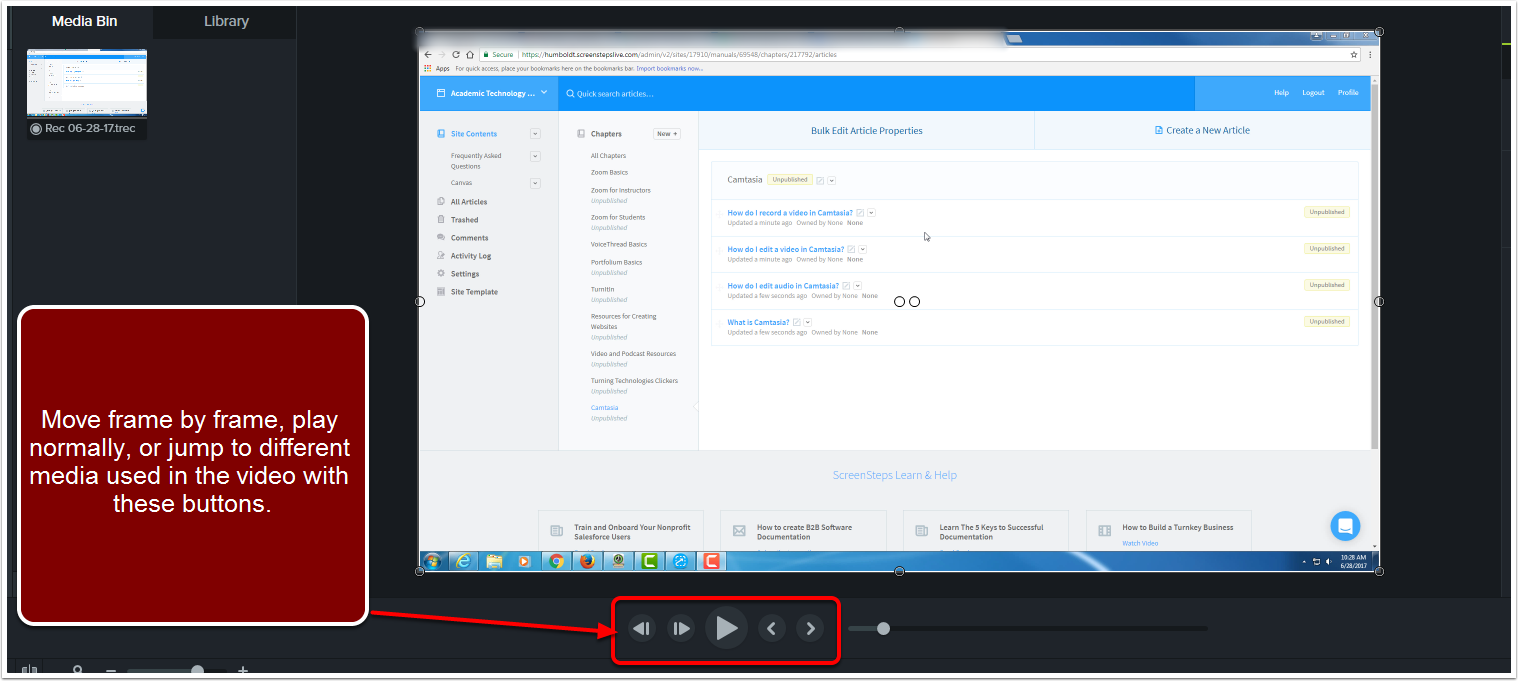Select the Portfolium Basics chapter

click(616, 262)
